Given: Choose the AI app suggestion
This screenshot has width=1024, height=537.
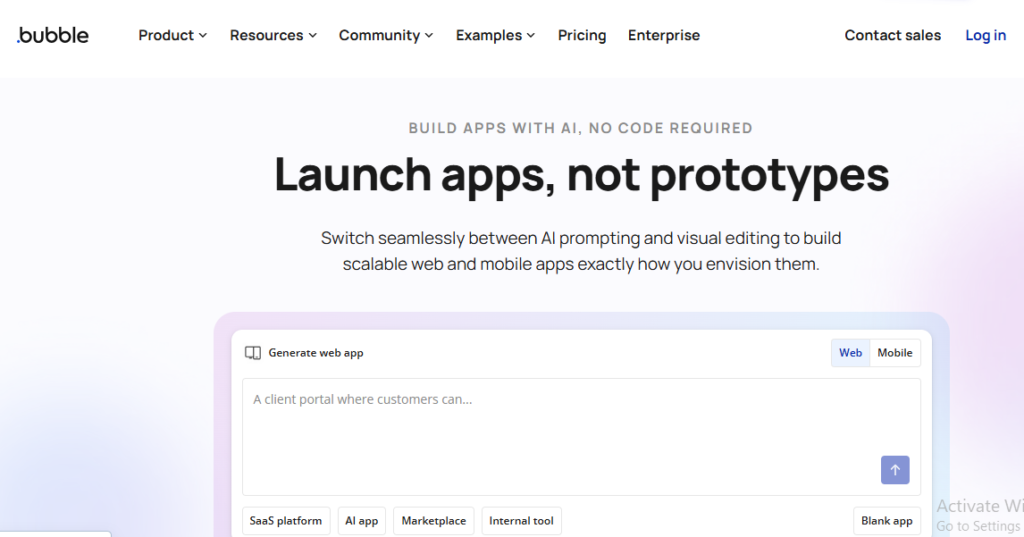Looking at the screenshot, I should coord(362,521).
